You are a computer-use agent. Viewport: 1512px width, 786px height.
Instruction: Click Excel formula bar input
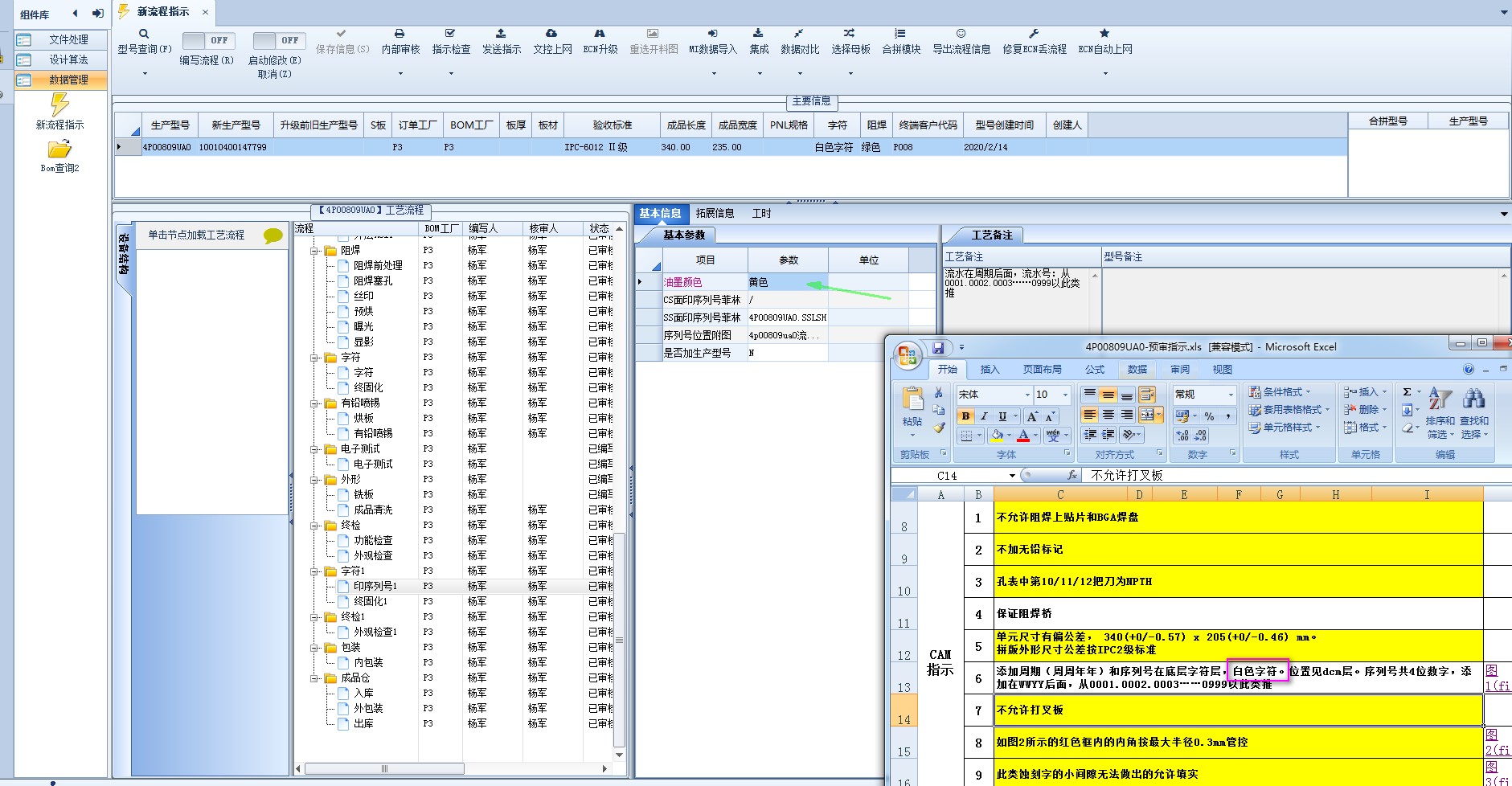(1296, 476)
